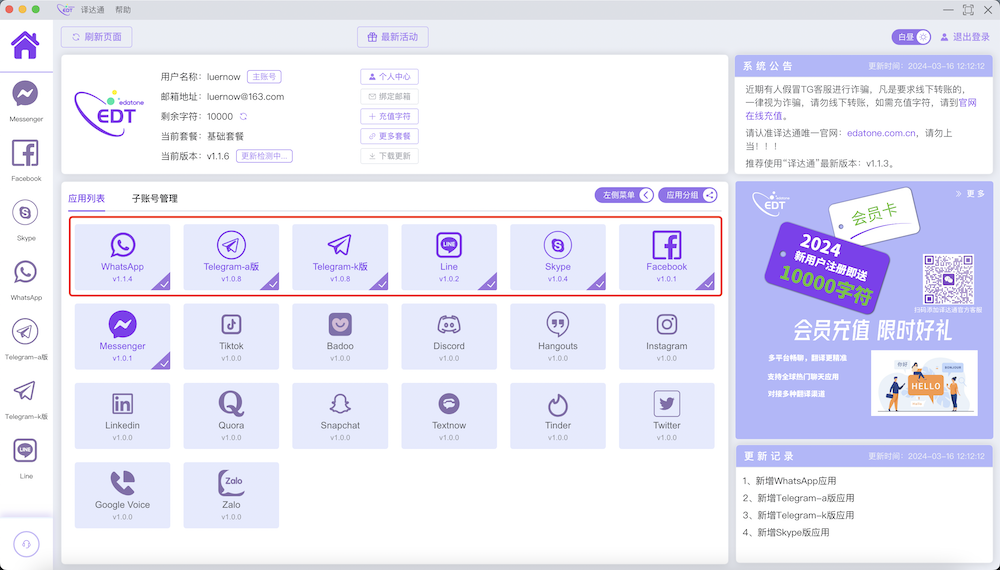This screenshot has width=1000, height=570.
Task: Click the refresh icon beside remaining characters 10000
Action: tap(243, 117)
